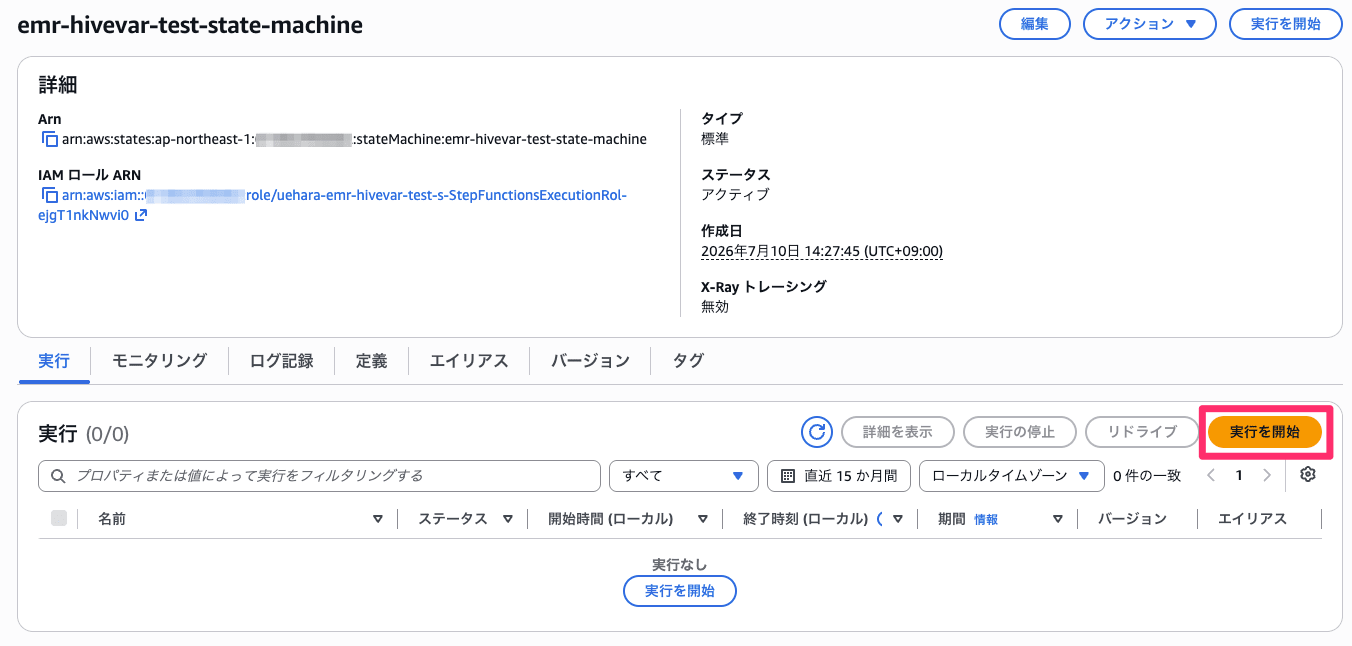Screen dimensions: 1352x646
Task: Sort by ステータス column arrow
Action: [508, 519]
